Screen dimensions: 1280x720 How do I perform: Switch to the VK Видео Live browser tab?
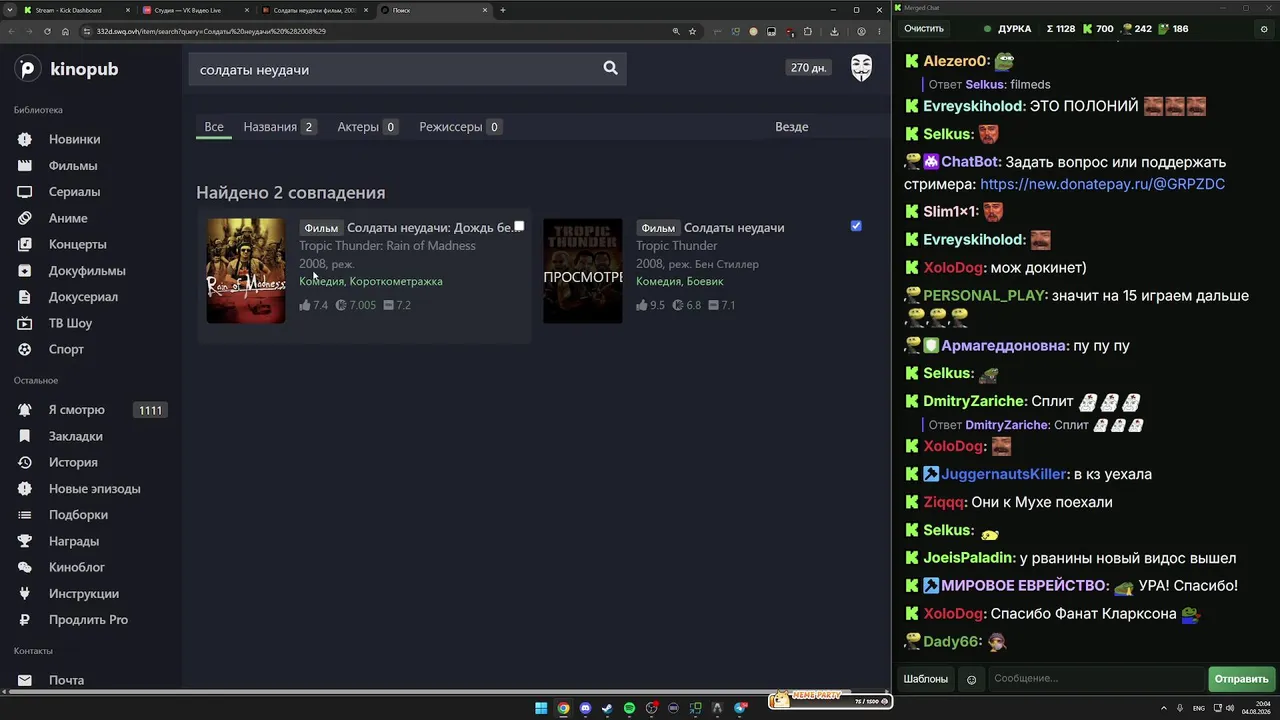(x=194, y=10)
